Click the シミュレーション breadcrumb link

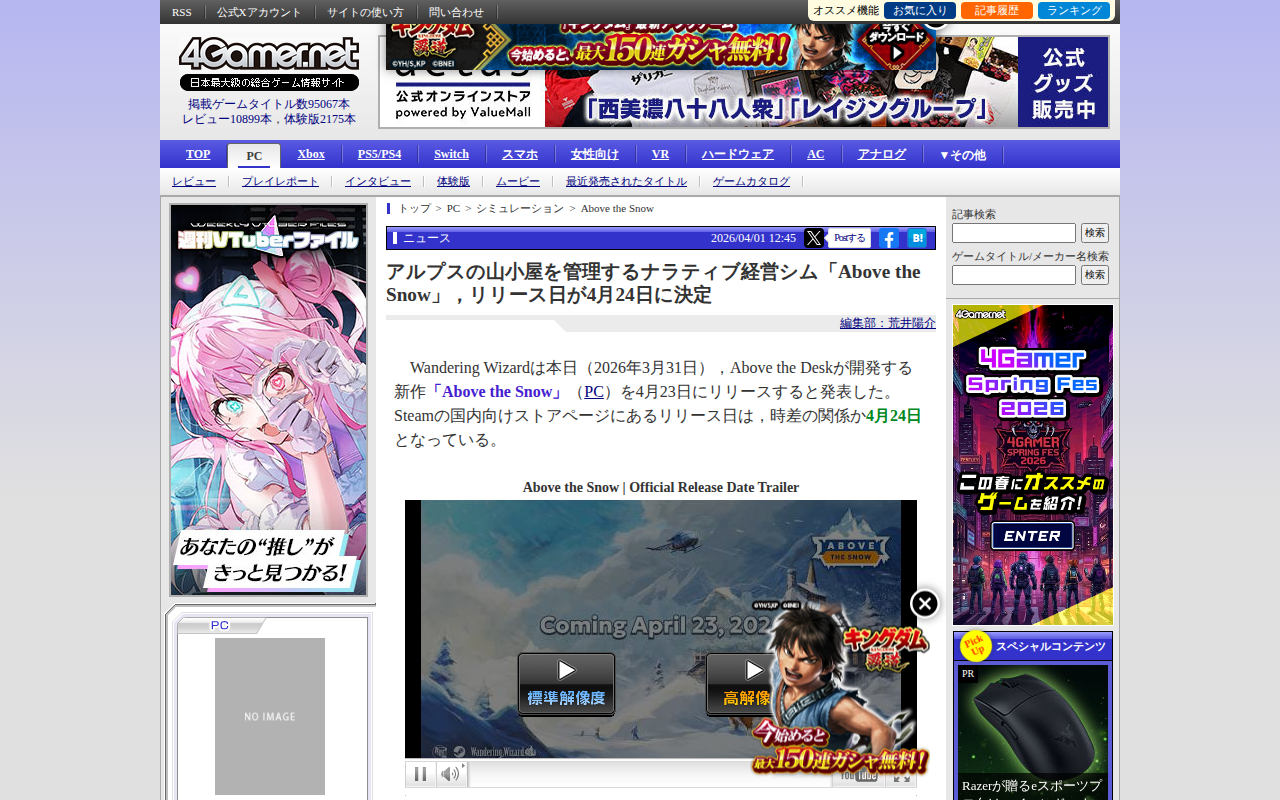(520, 208)
